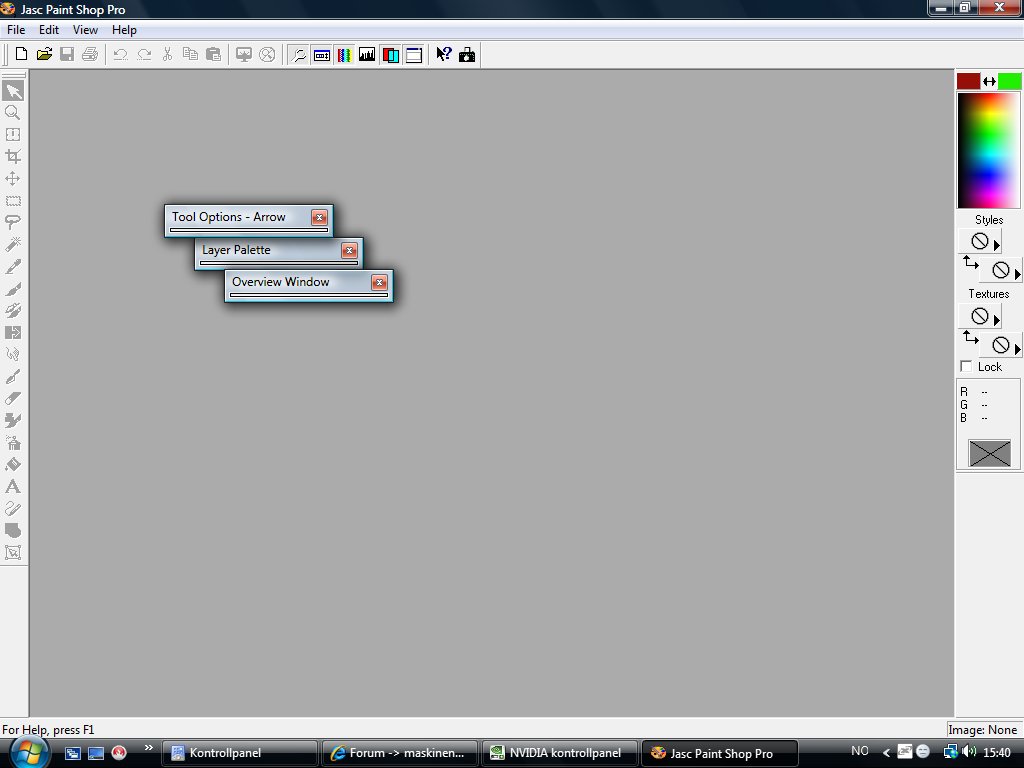Toggle the Histogram window button
The height and width of the screenshot is (768, 1024).
[x=367, y=54]
